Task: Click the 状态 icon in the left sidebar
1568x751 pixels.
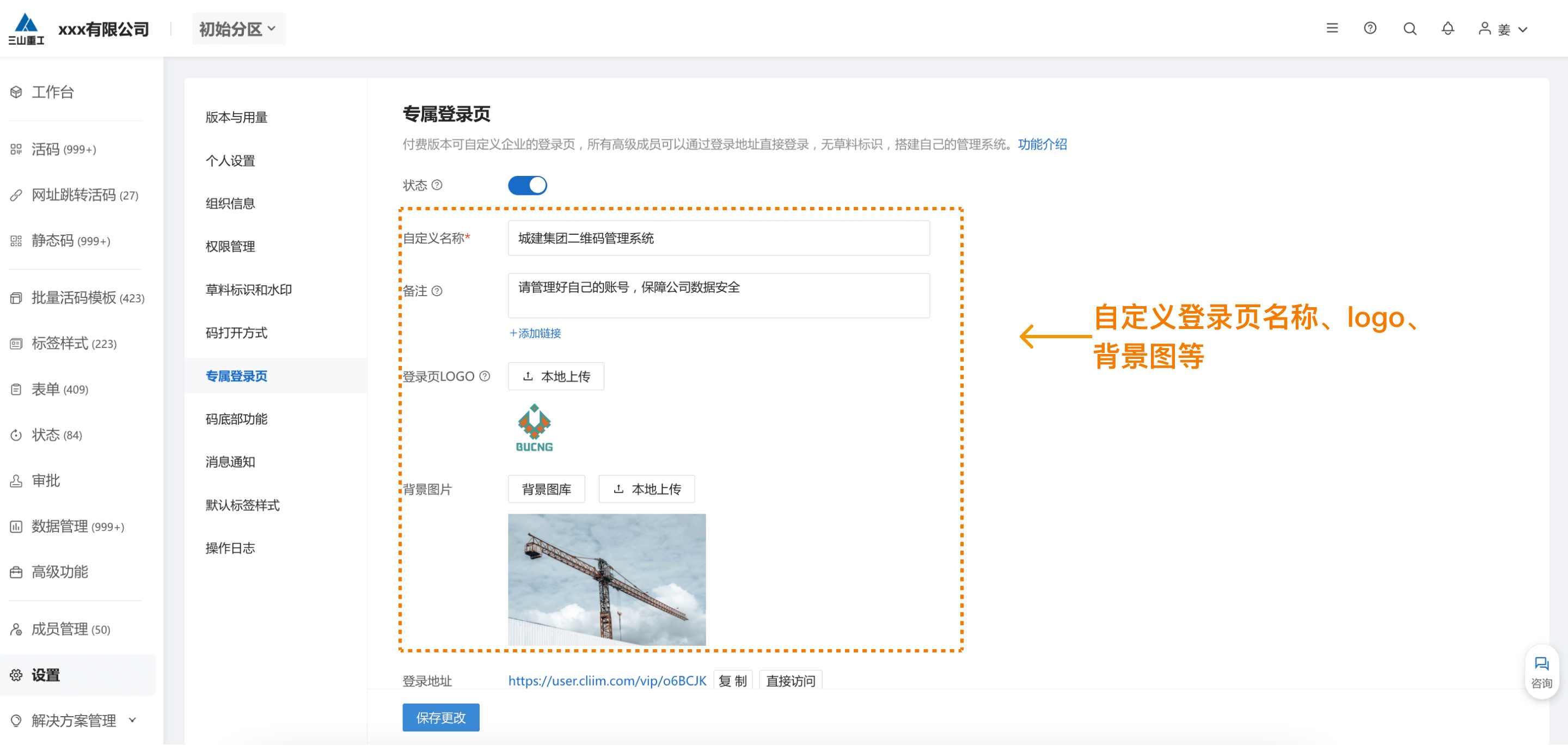Action: point(16,435)
